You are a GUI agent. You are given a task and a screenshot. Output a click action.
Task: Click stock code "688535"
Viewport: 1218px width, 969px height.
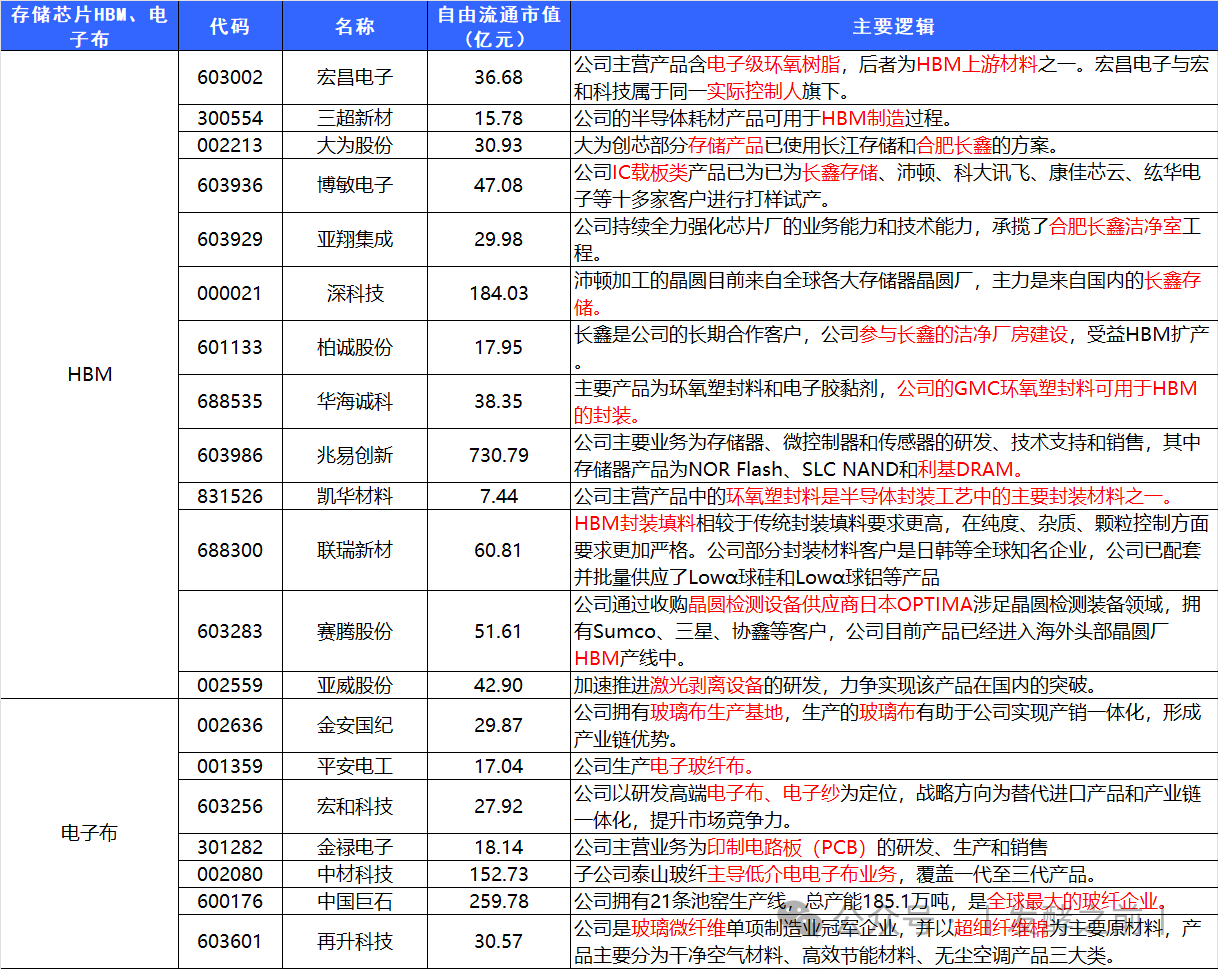click(x=230, y=401)
